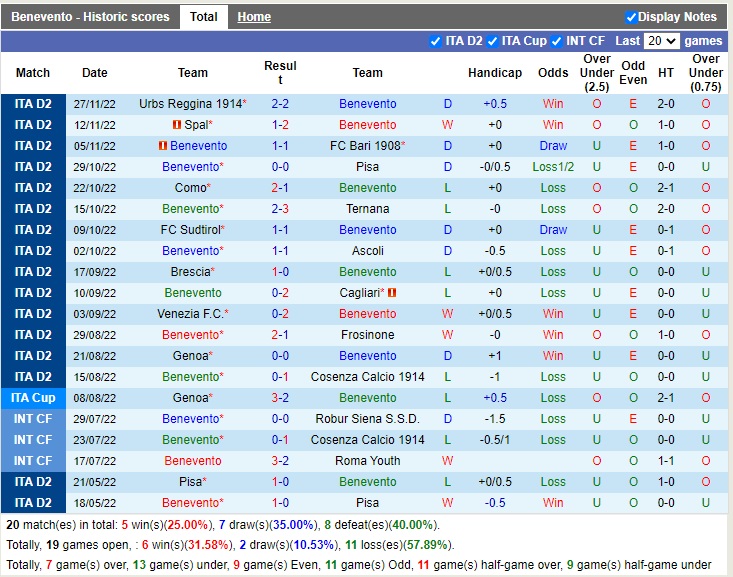Click Frosinone team name
733x577 pixels.
367,335
